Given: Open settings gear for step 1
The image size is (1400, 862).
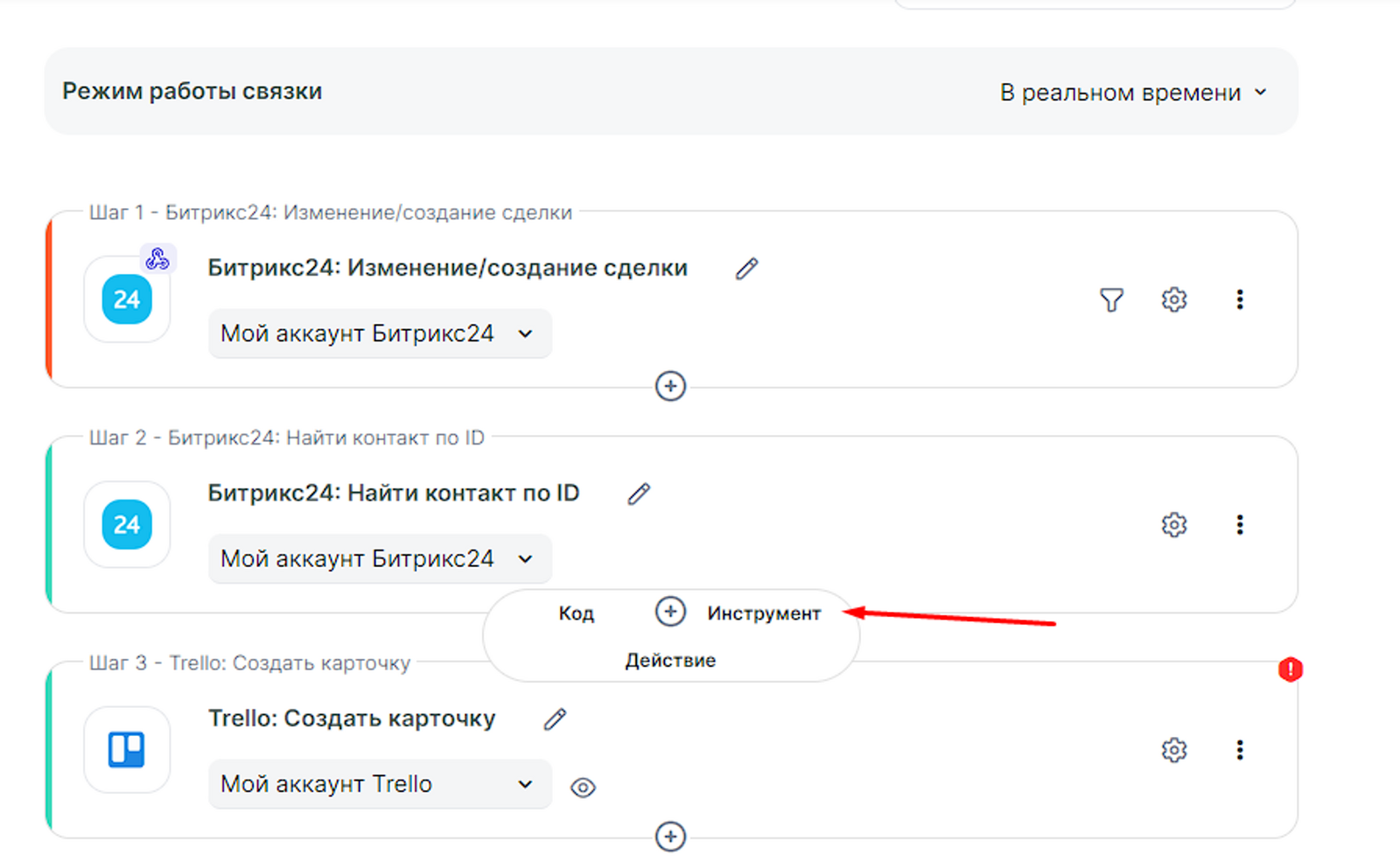Looking at the screenshot, I should click(1173, 299).
